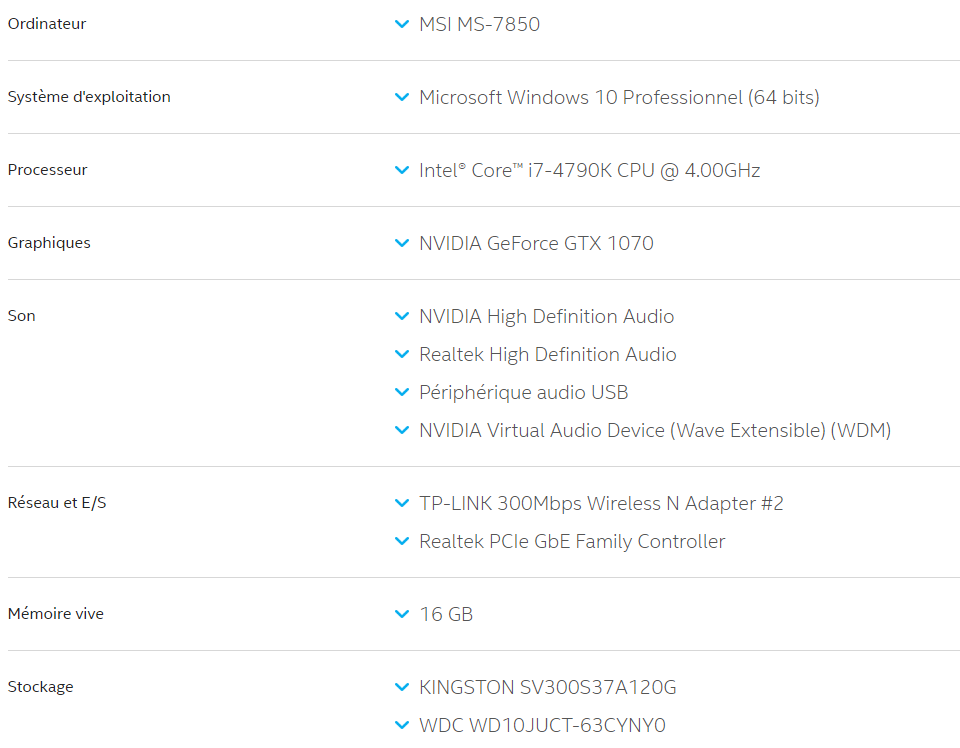Expand NVIDIA GeForce GTX 1070 details
This screenshot has height=748, width=960.
pos(402,243)
